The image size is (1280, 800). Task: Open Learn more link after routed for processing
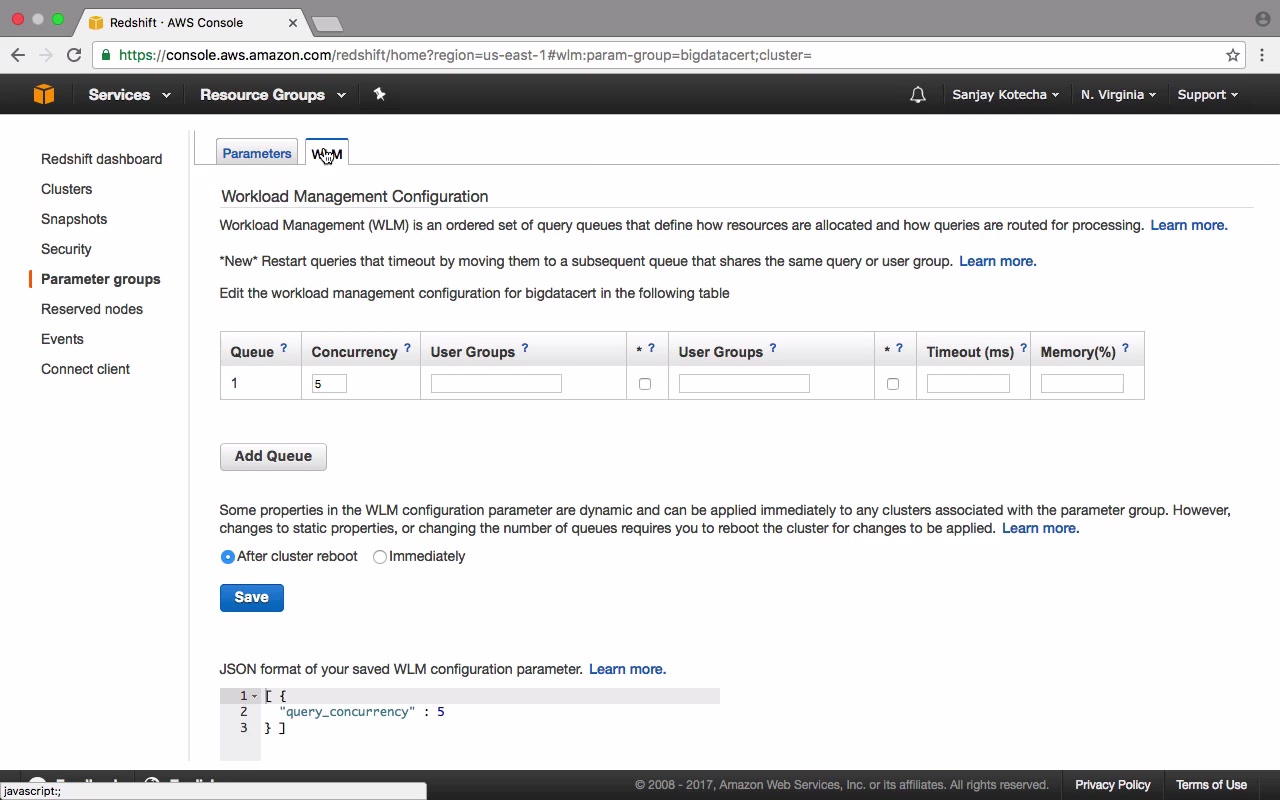[x=1189, y=225]
